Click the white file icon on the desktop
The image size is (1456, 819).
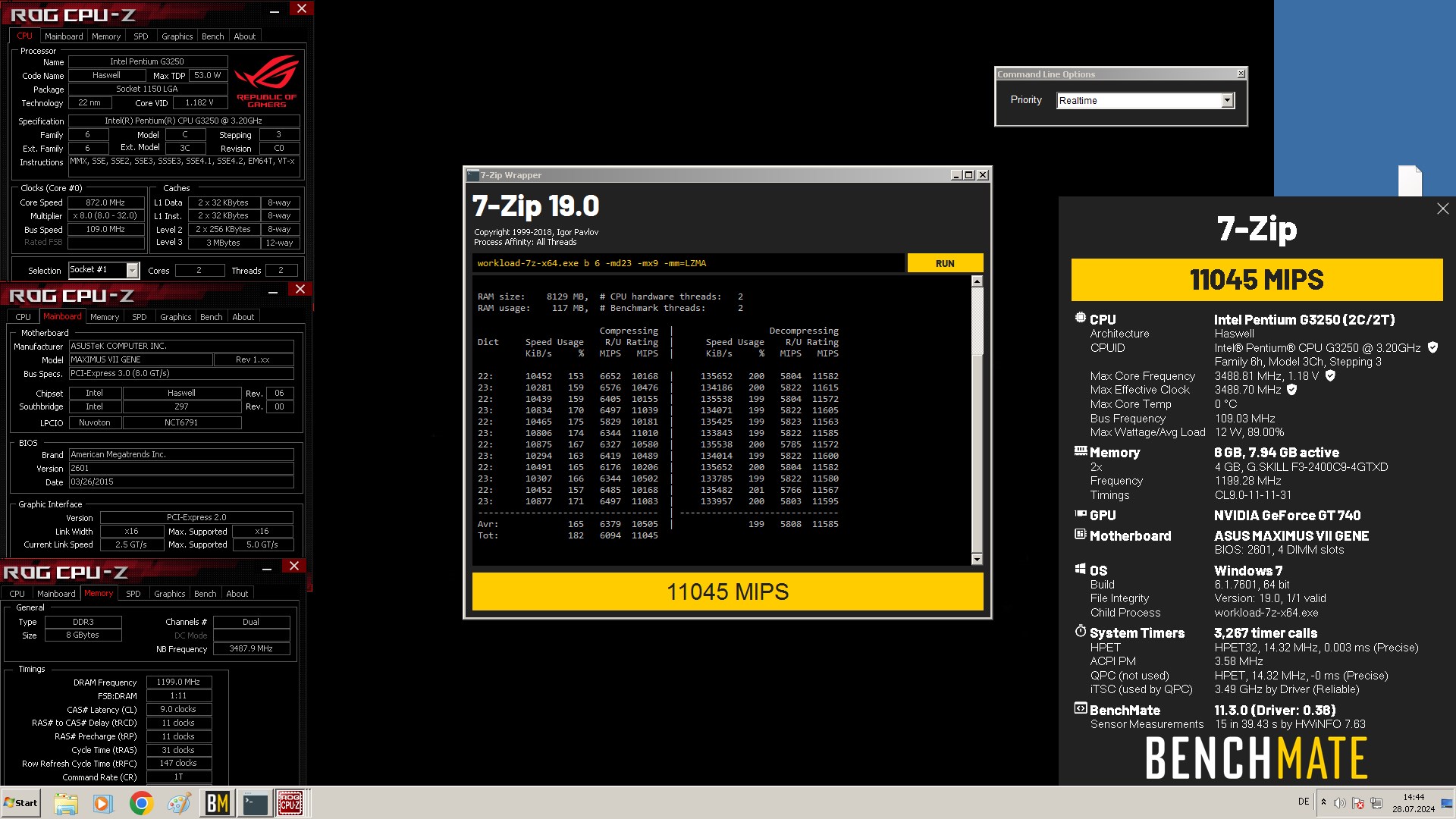point(1410,181)
